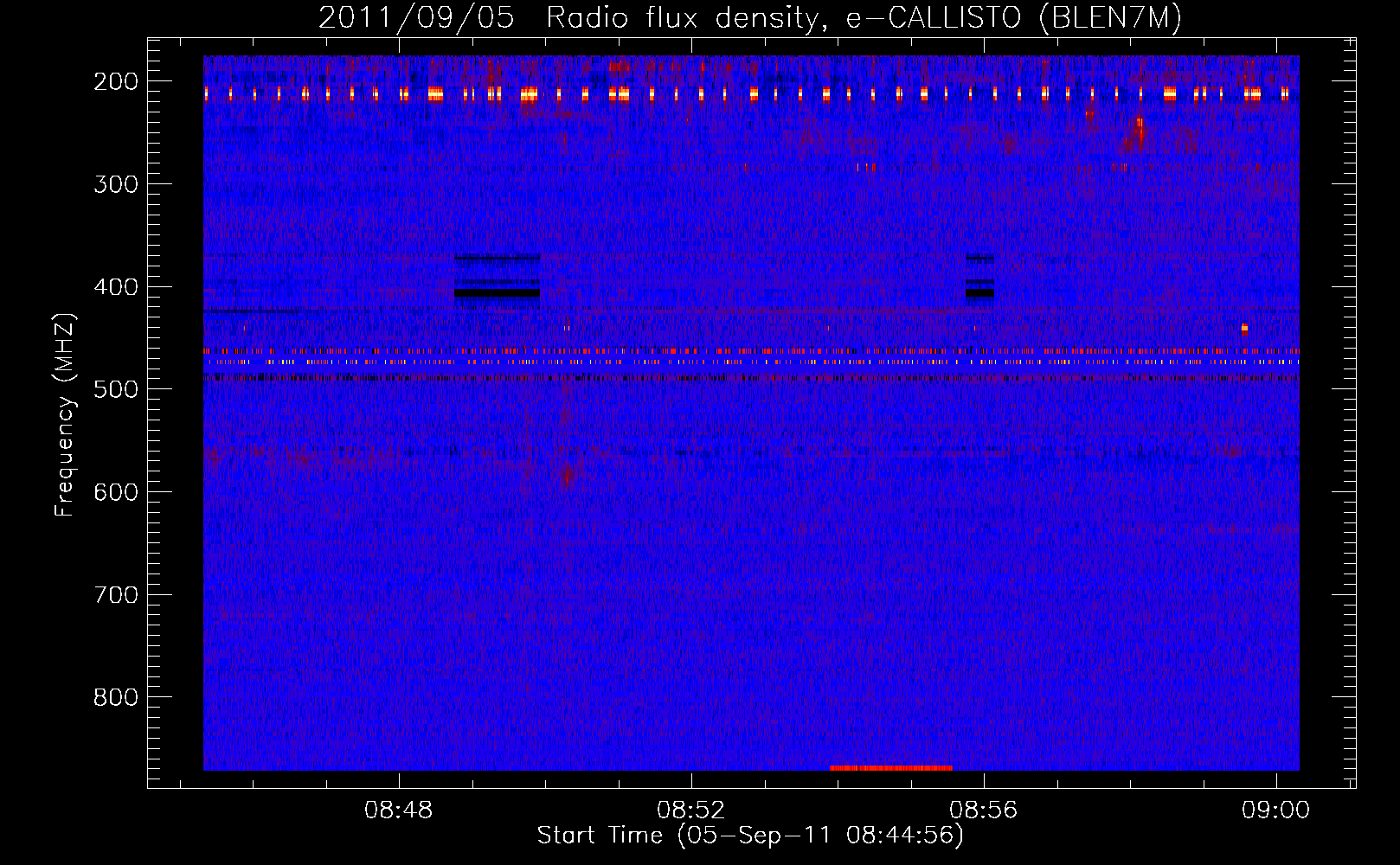Click the 400 frequency tick label

tap(116, 287)
